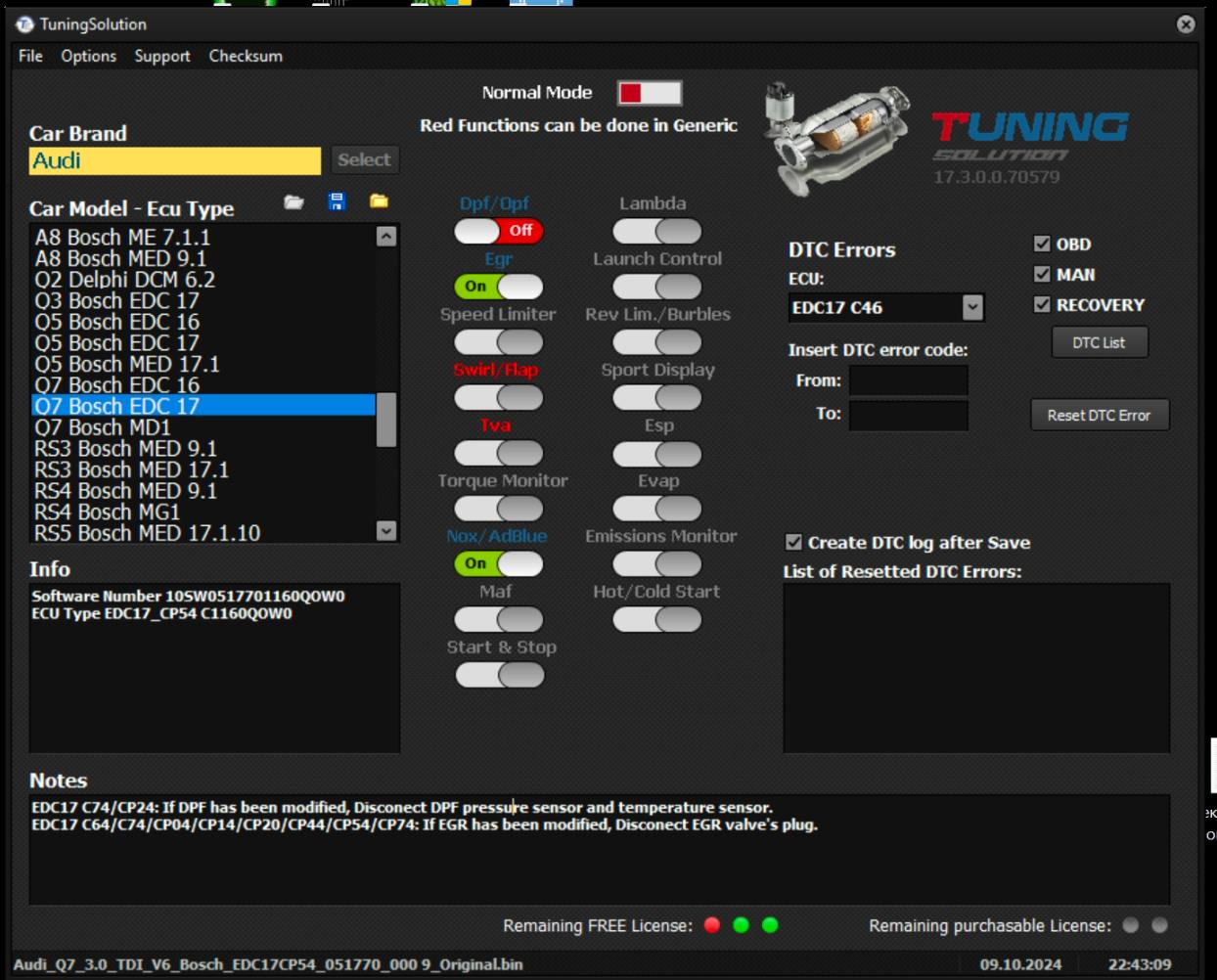
Task: Click the blue save disk icon
Action: click(337, 201)
